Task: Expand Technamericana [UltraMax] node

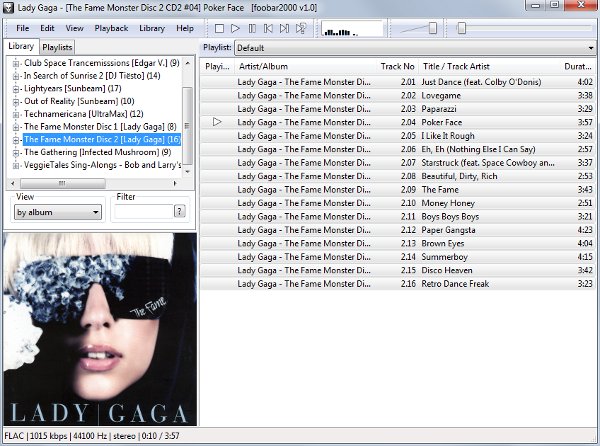Action: coord(16,114)
